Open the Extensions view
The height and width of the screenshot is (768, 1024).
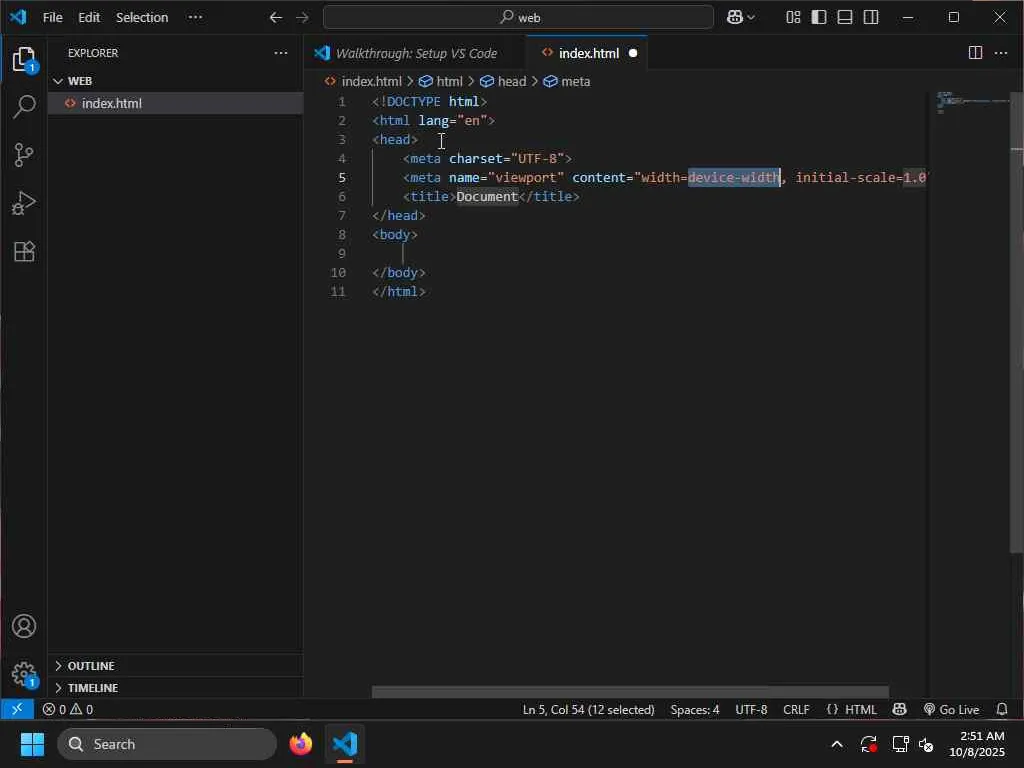pyautogui.click(x=24, y=251)
